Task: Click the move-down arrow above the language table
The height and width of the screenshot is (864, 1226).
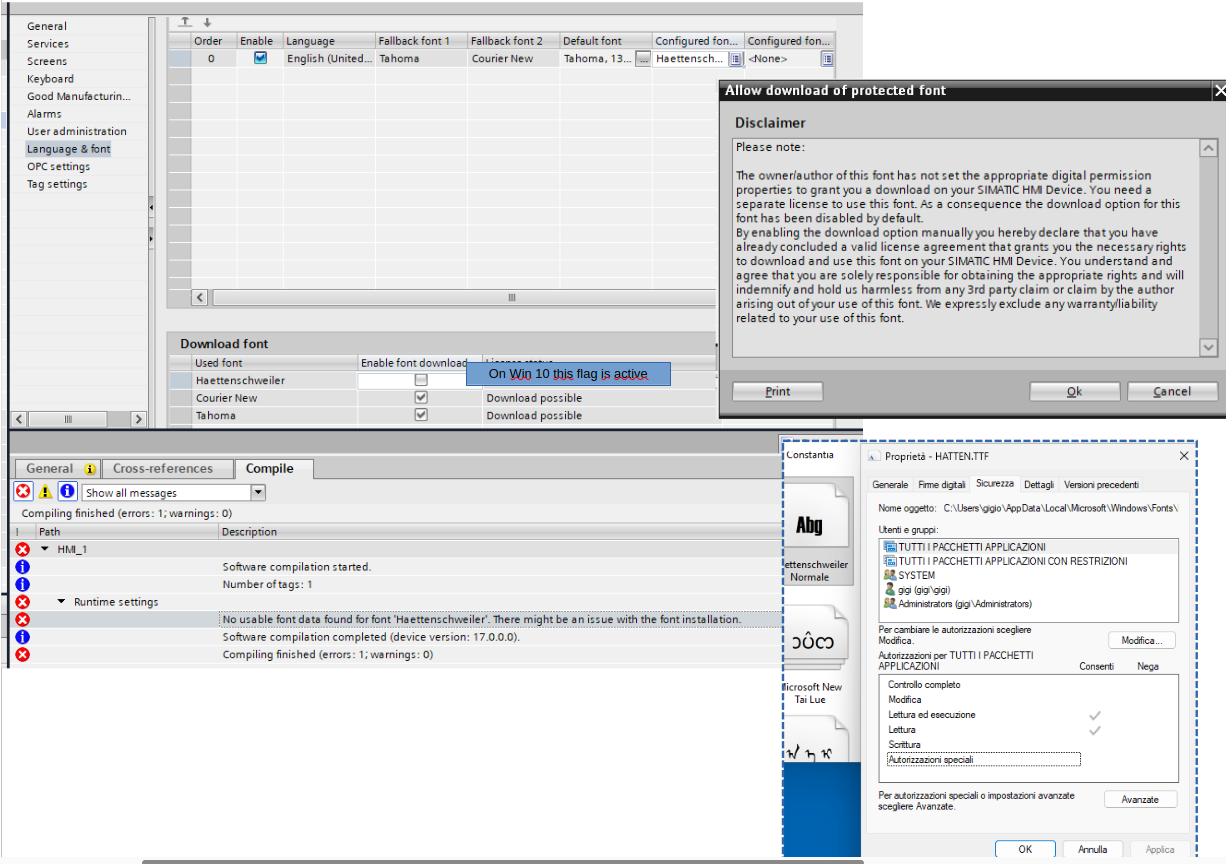Action: (x=208, y=23)
